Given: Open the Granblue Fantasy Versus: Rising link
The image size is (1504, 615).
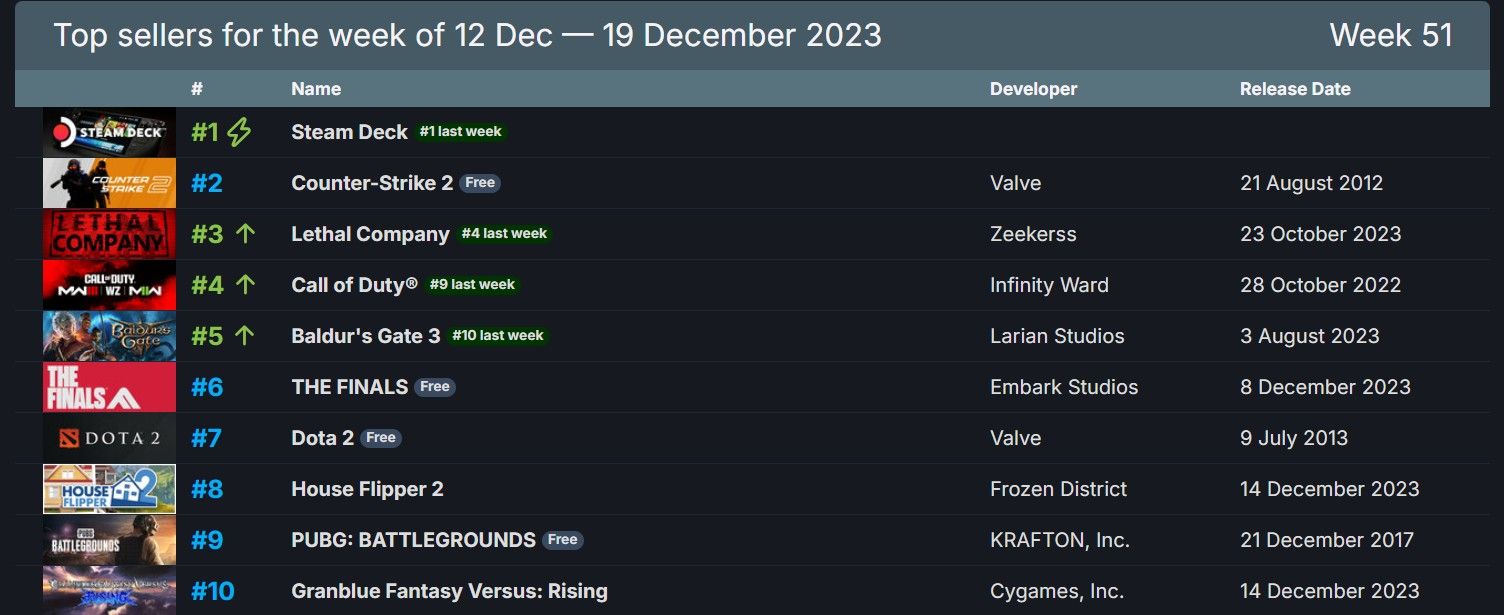Looking at the screenshot, I should coord(449,591).
